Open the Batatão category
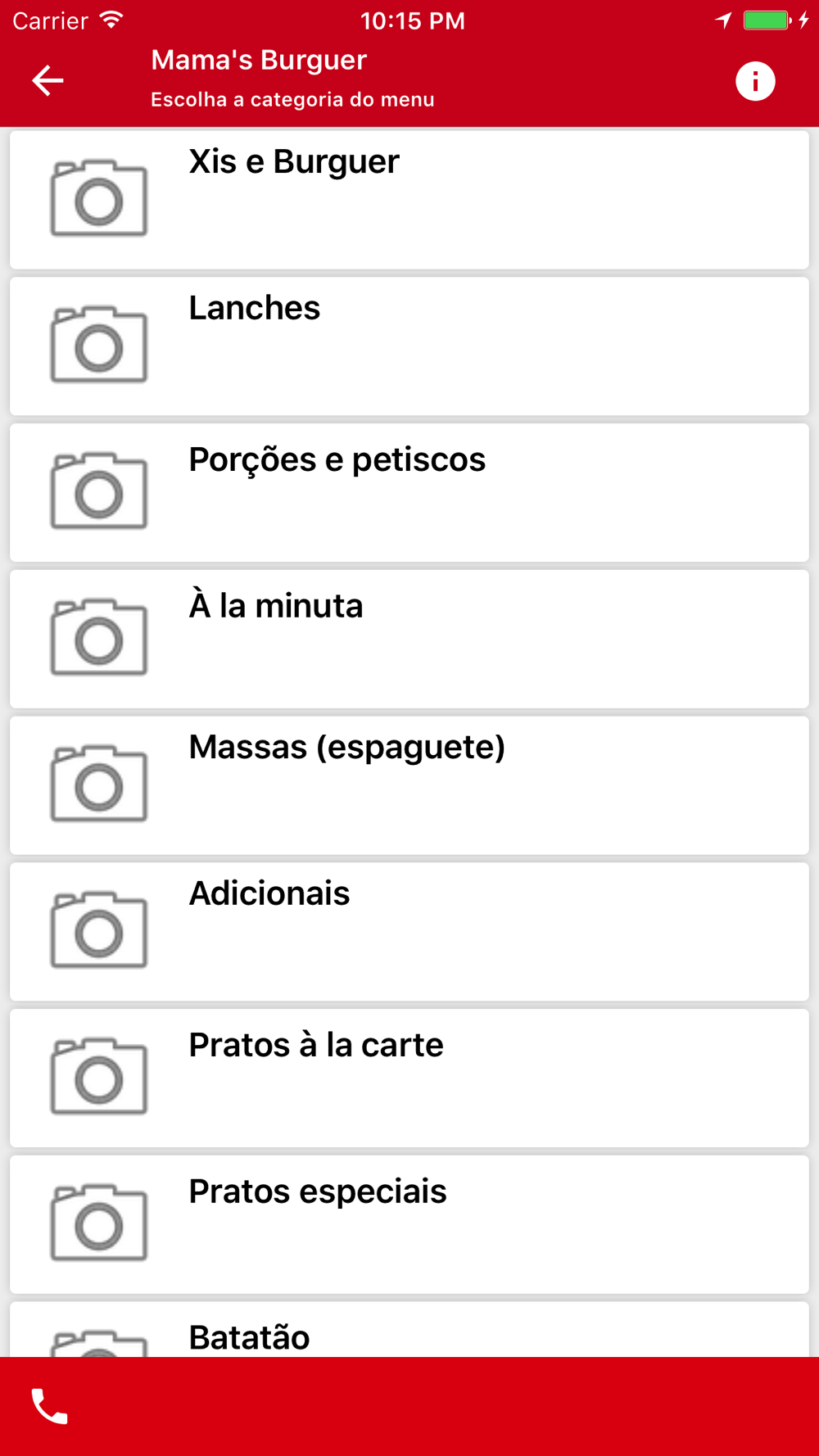Viewport: 819px width, 1456px height. pyautogui.click(x=250, y=1337)
